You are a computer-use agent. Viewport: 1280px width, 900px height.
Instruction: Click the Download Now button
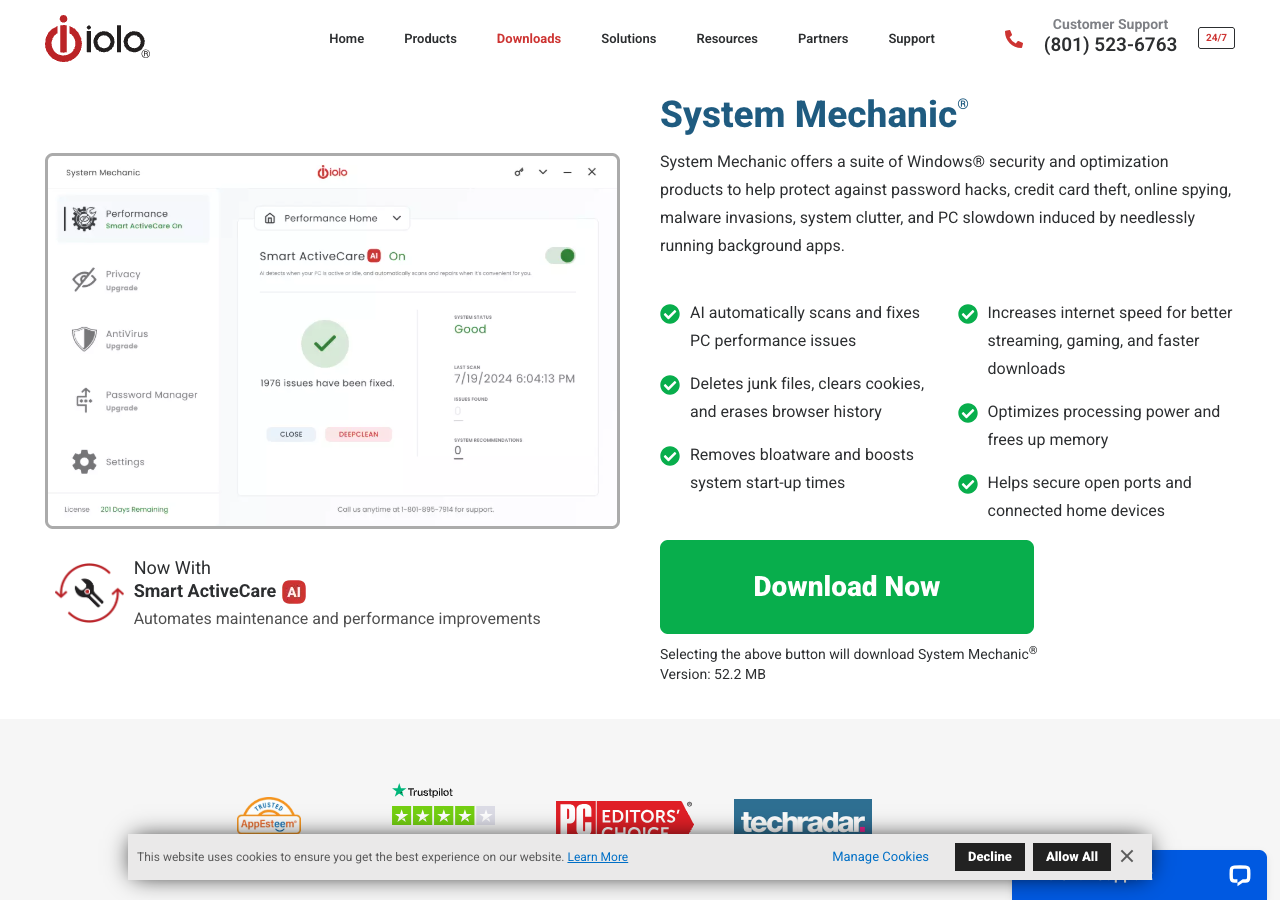coord(846,586)
